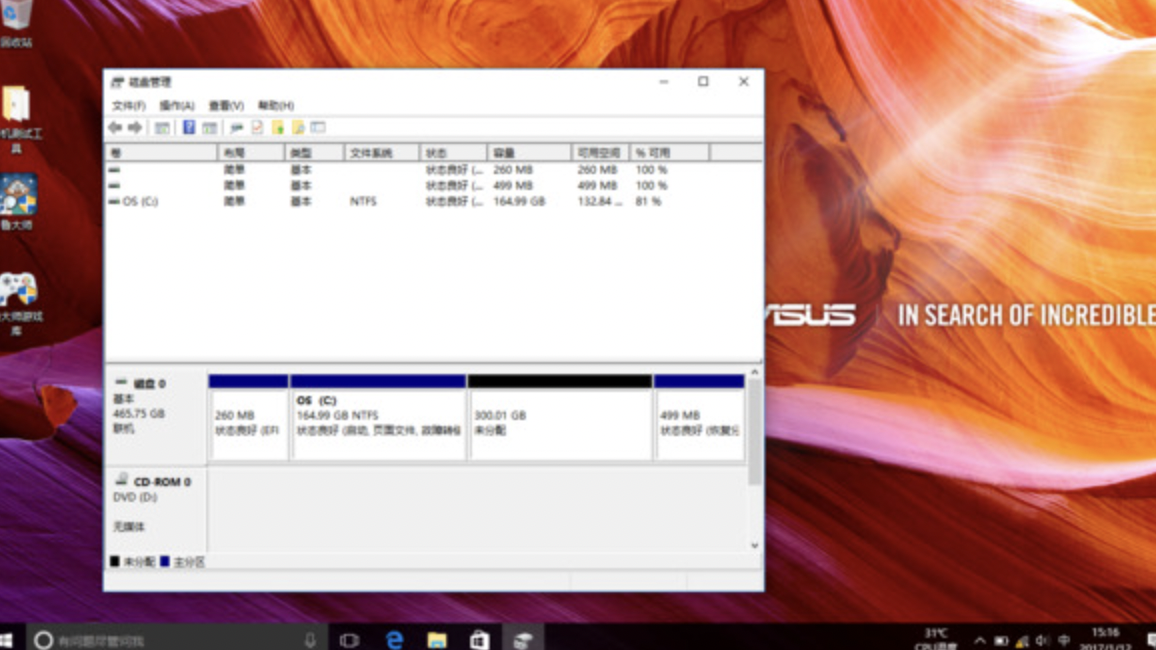
Task: Toggle the action pane icon next to Help
Action: click(209, 127)
